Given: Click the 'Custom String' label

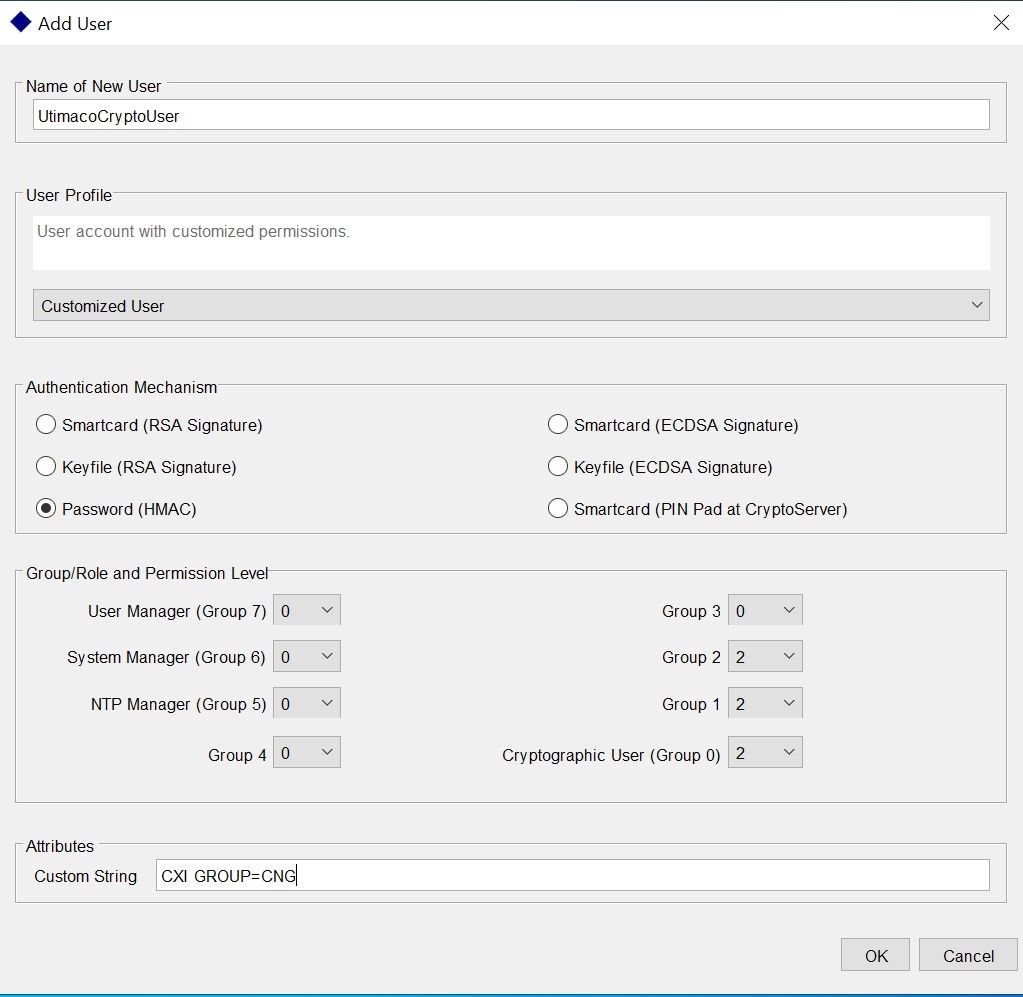Looking at the screenshot, I should (85, 876).
